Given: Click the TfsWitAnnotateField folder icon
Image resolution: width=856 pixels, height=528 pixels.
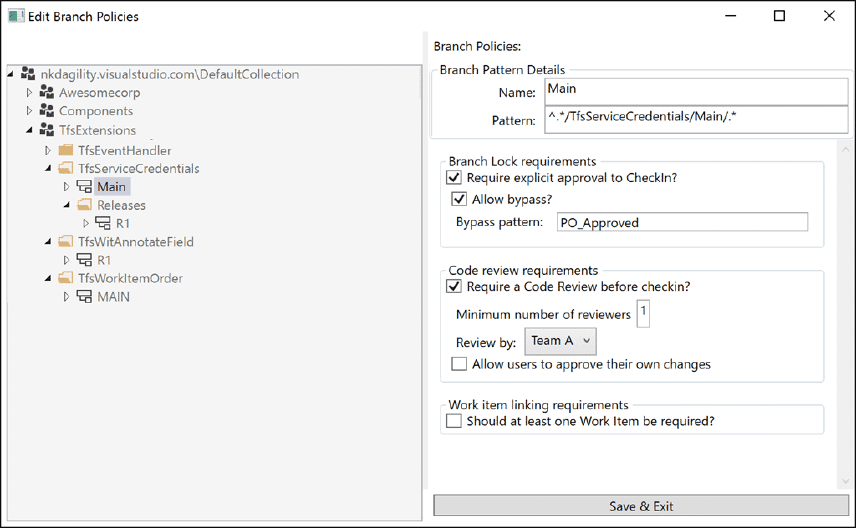Looking at the screenshot, I should click(x=66, y=241).
